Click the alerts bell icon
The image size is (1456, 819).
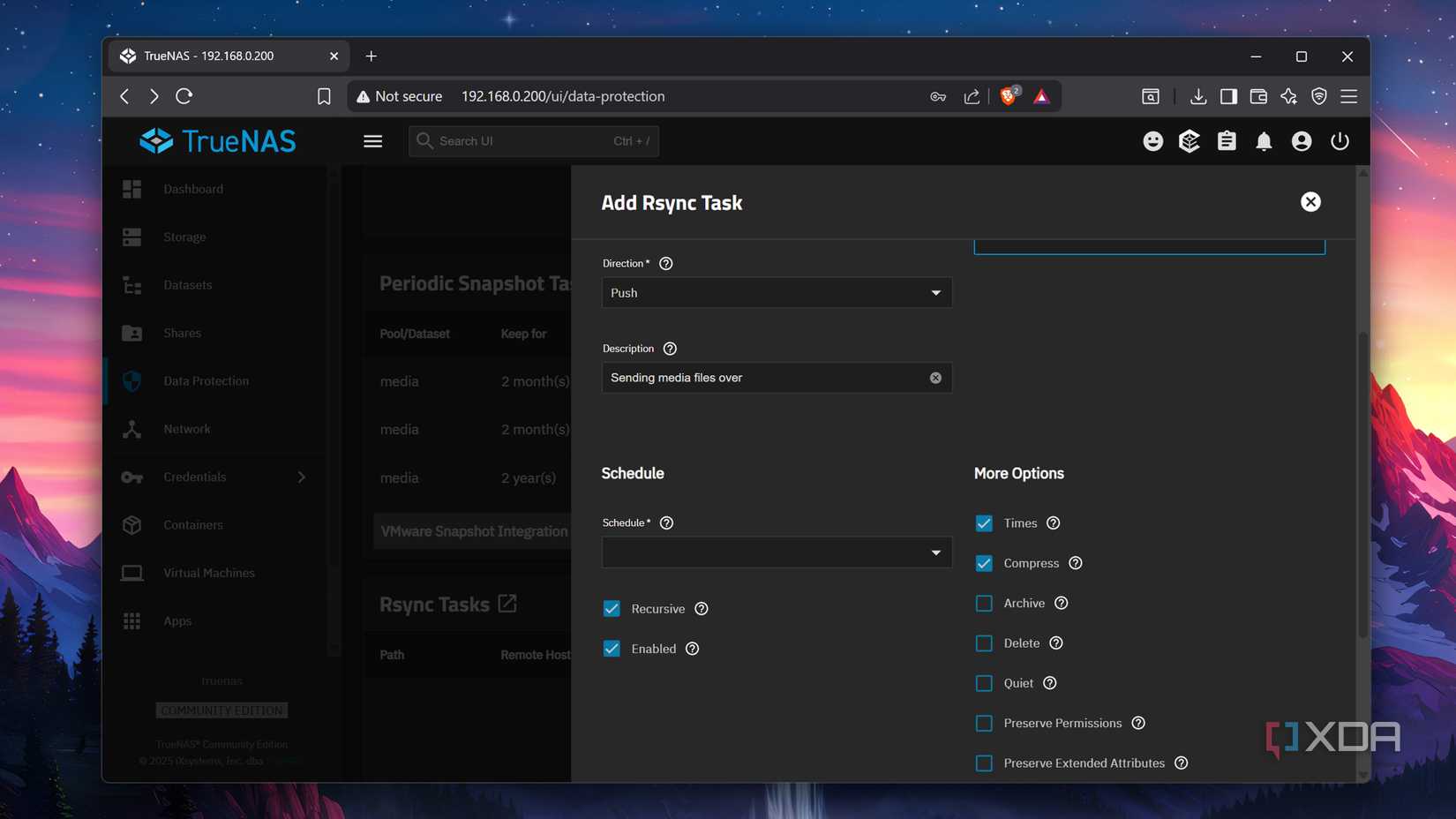(x=1264, y=141)
